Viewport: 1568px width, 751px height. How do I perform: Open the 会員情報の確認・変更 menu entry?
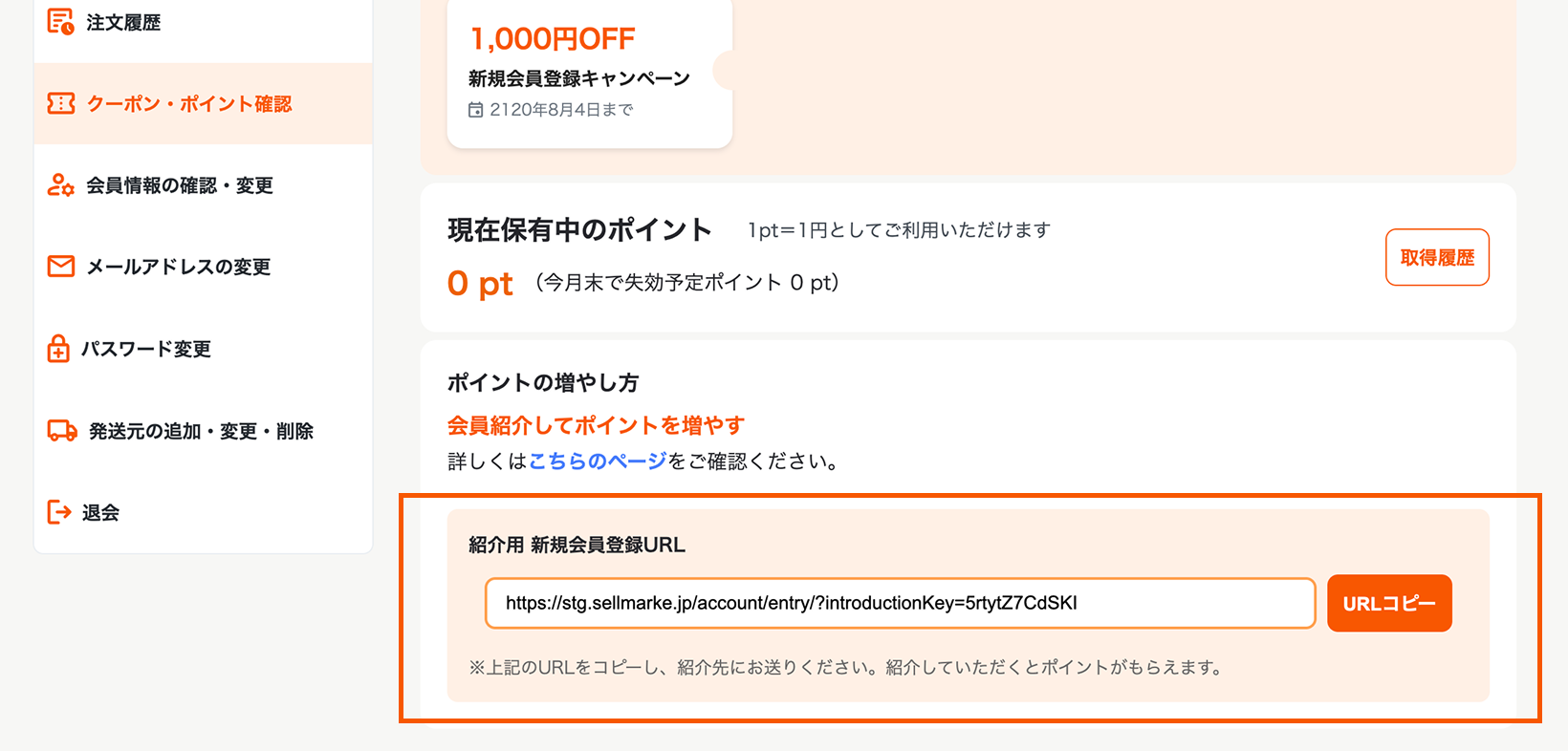coord(181,185)
